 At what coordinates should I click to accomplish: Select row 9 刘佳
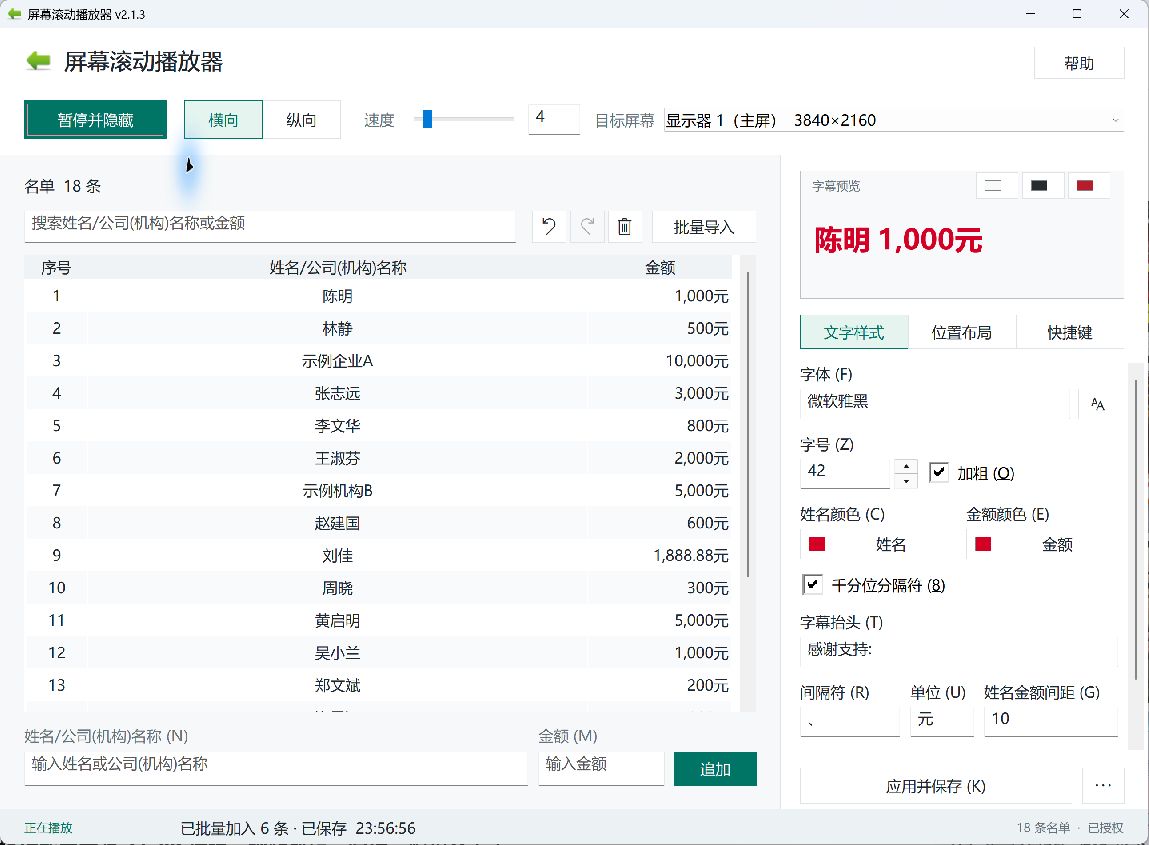pyautogui.click(x=378, y=556)
